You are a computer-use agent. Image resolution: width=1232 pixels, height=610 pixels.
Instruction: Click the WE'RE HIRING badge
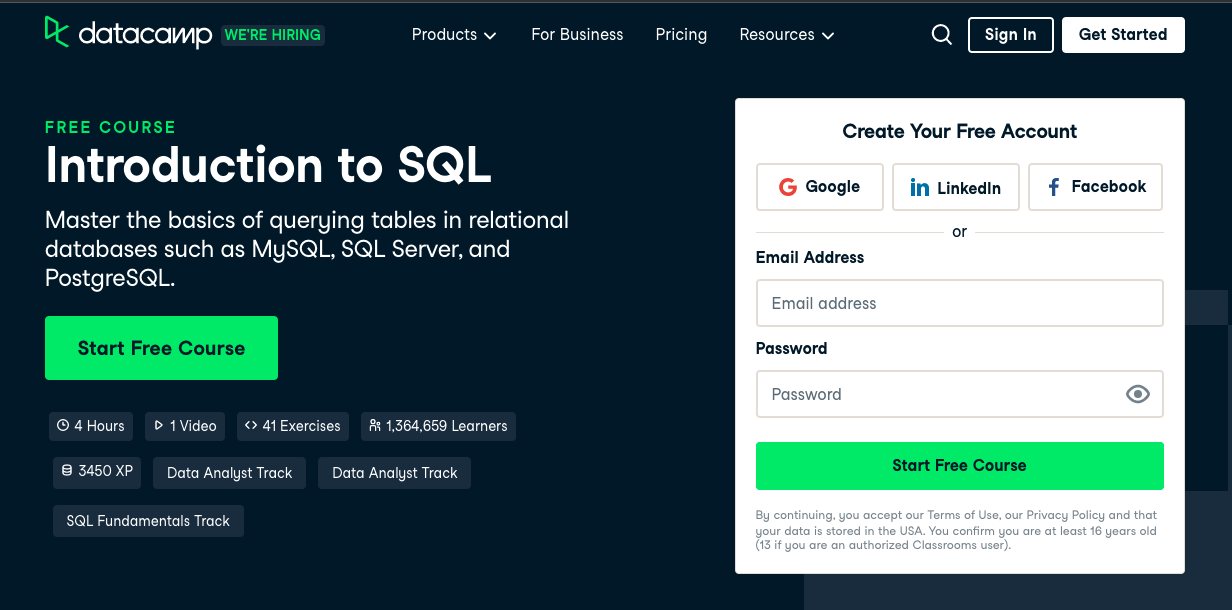(273, 35)
